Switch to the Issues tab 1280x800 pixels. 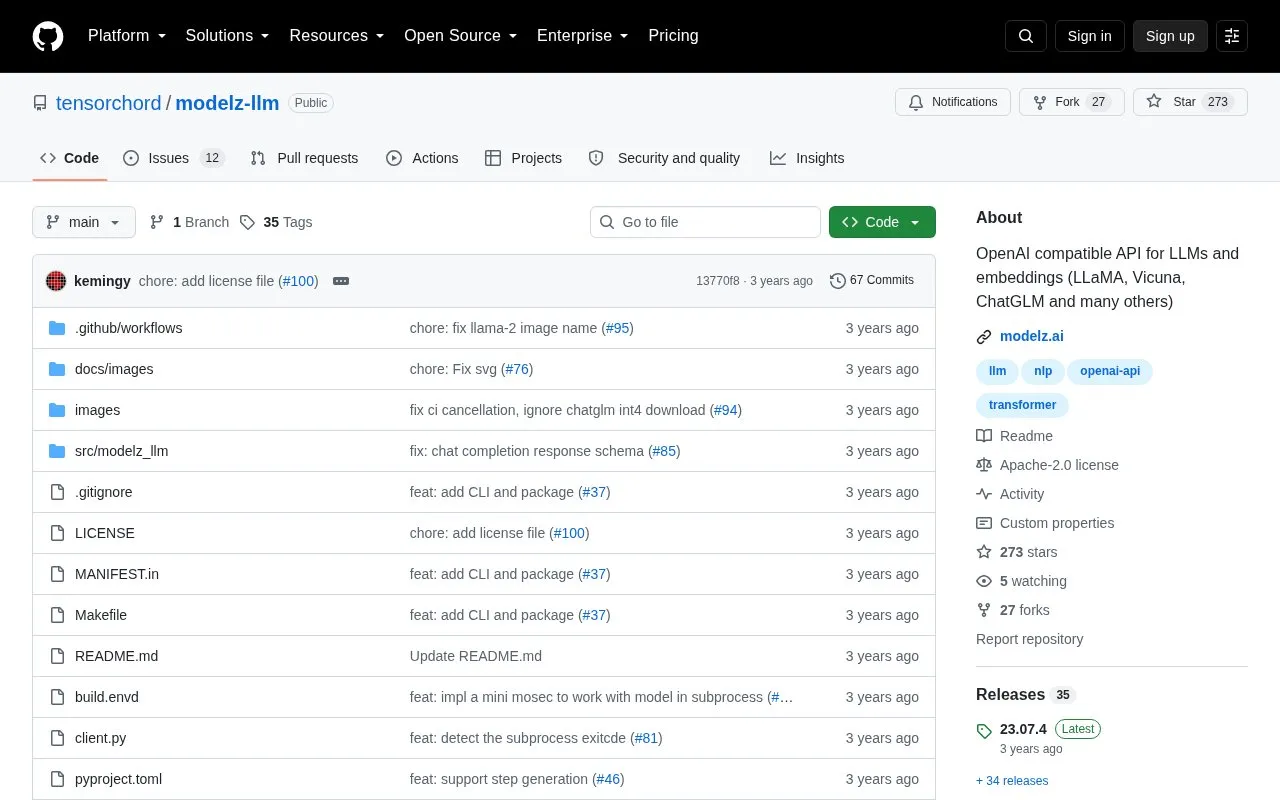tap(174, 158)
